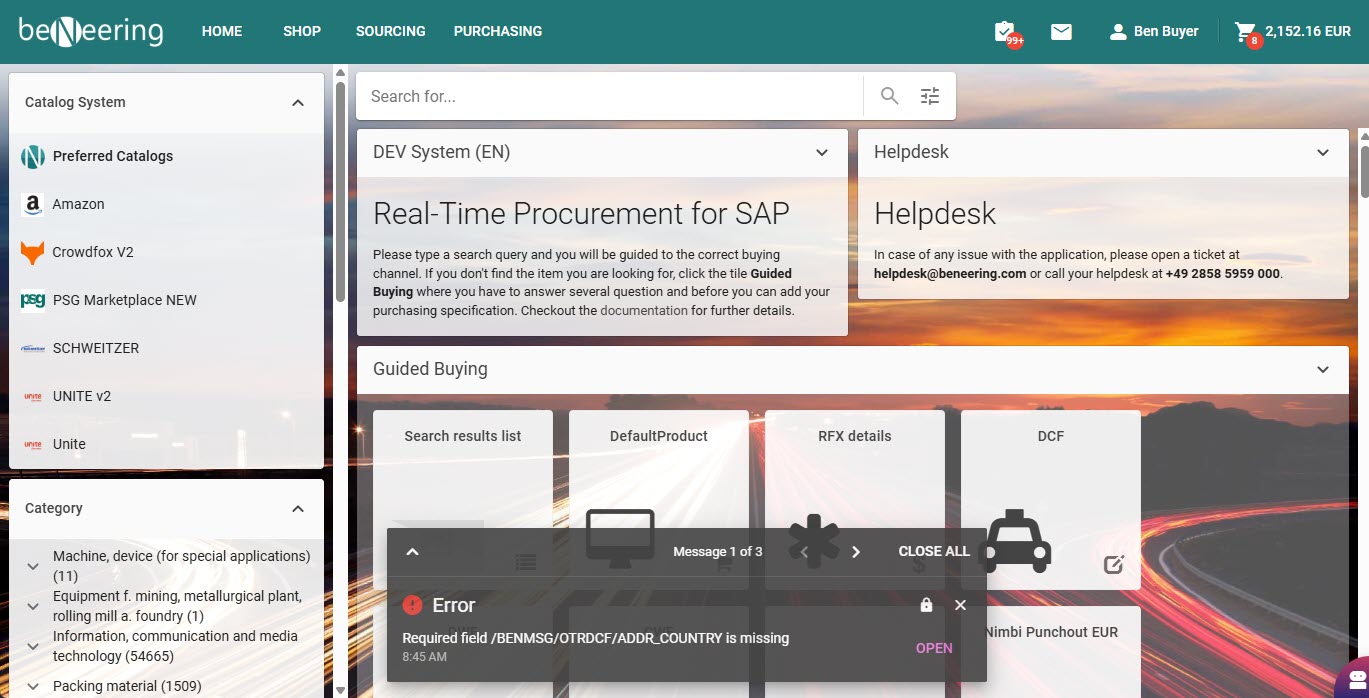This screenshot has height=698, width=1369.
Task: Collapse the Guided Buying section
Action: [1323, 369]
